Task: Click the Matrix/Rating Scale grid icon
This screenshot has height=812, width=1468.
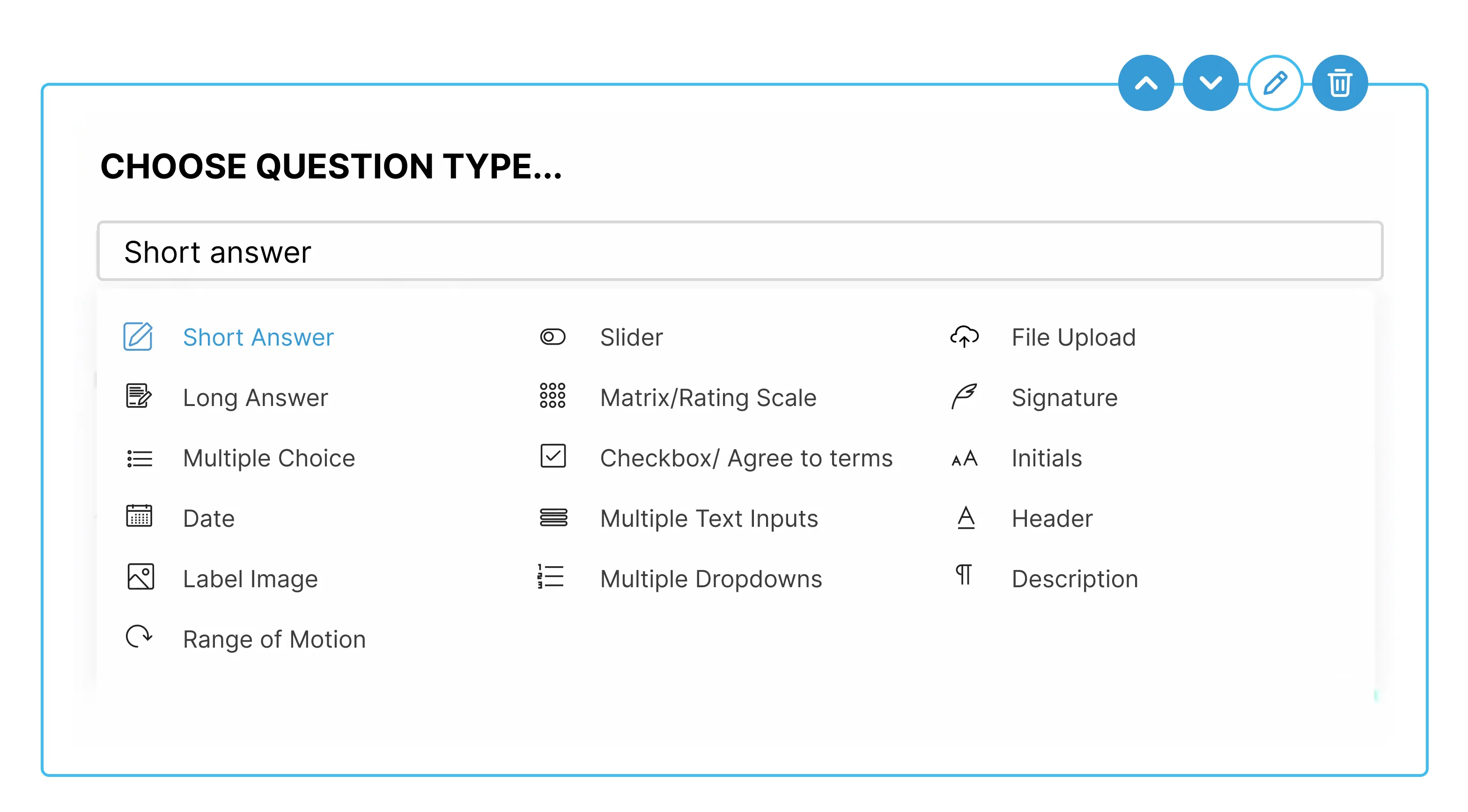Action: [x=552, y=396]
